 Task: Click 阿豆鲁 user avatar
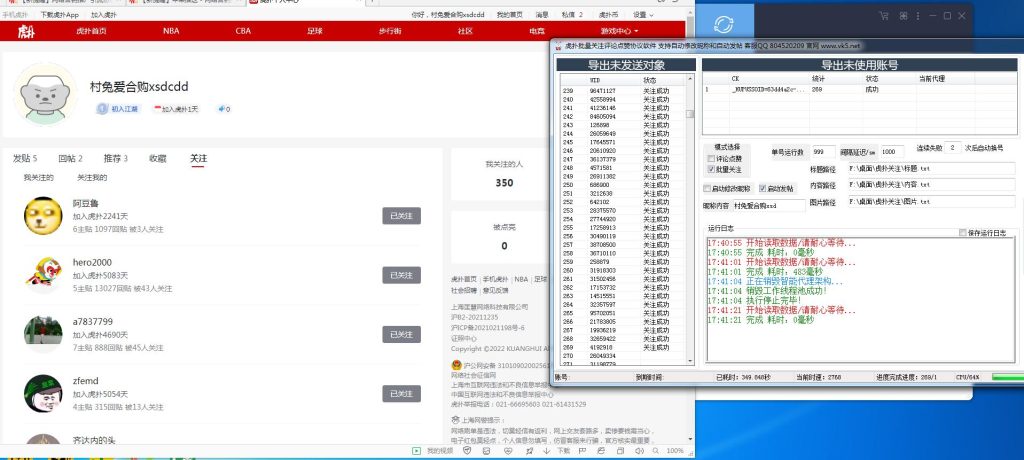38,214
